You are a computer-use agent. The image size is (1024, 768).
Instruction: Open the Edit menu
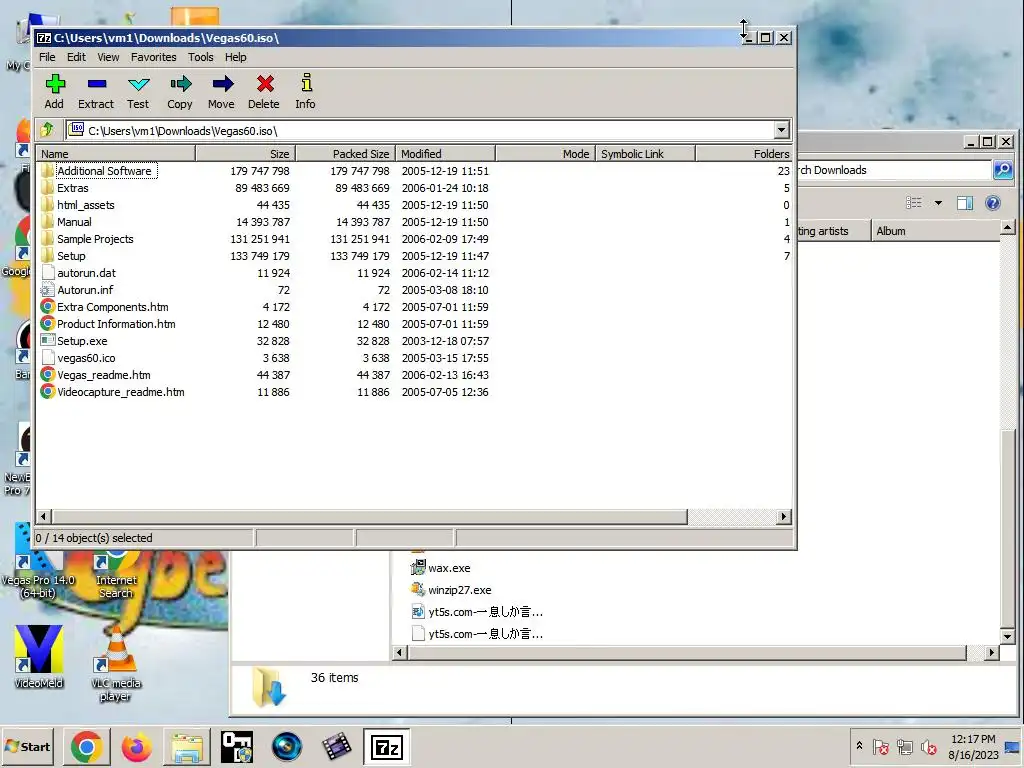(x=76, y=57)
